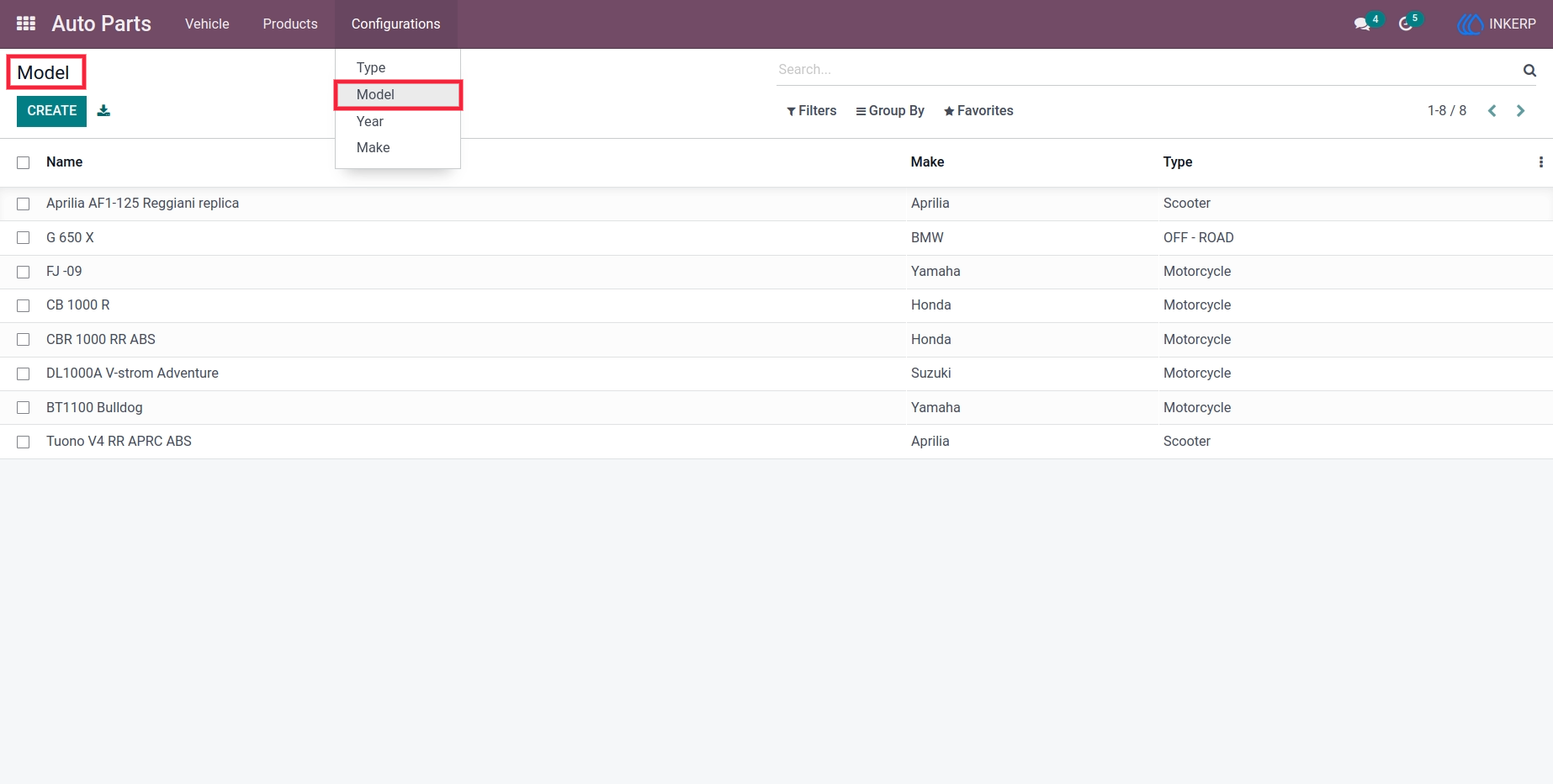The height and width of the screenshot is (784, 1553).
Task: Click the search magnifier icon
Action: [x=1529, y=70]
